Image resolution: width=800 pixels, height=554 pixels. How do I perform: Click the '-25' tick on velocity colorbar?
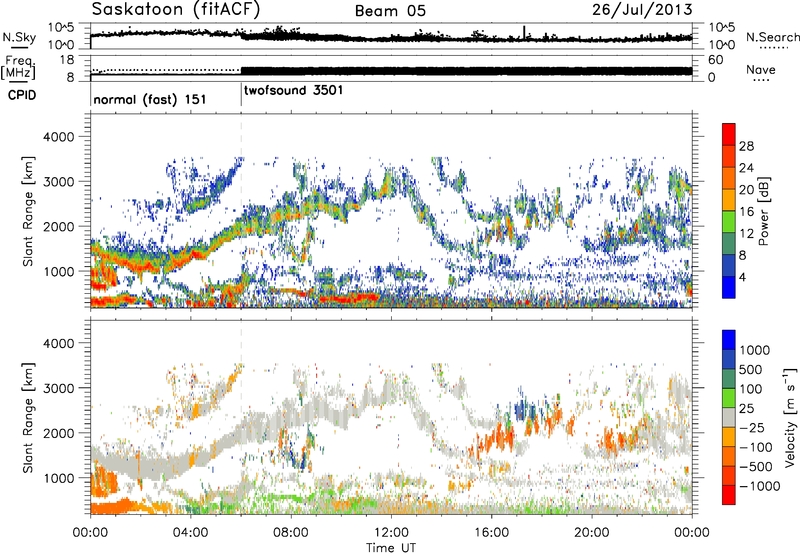point(752,427)
